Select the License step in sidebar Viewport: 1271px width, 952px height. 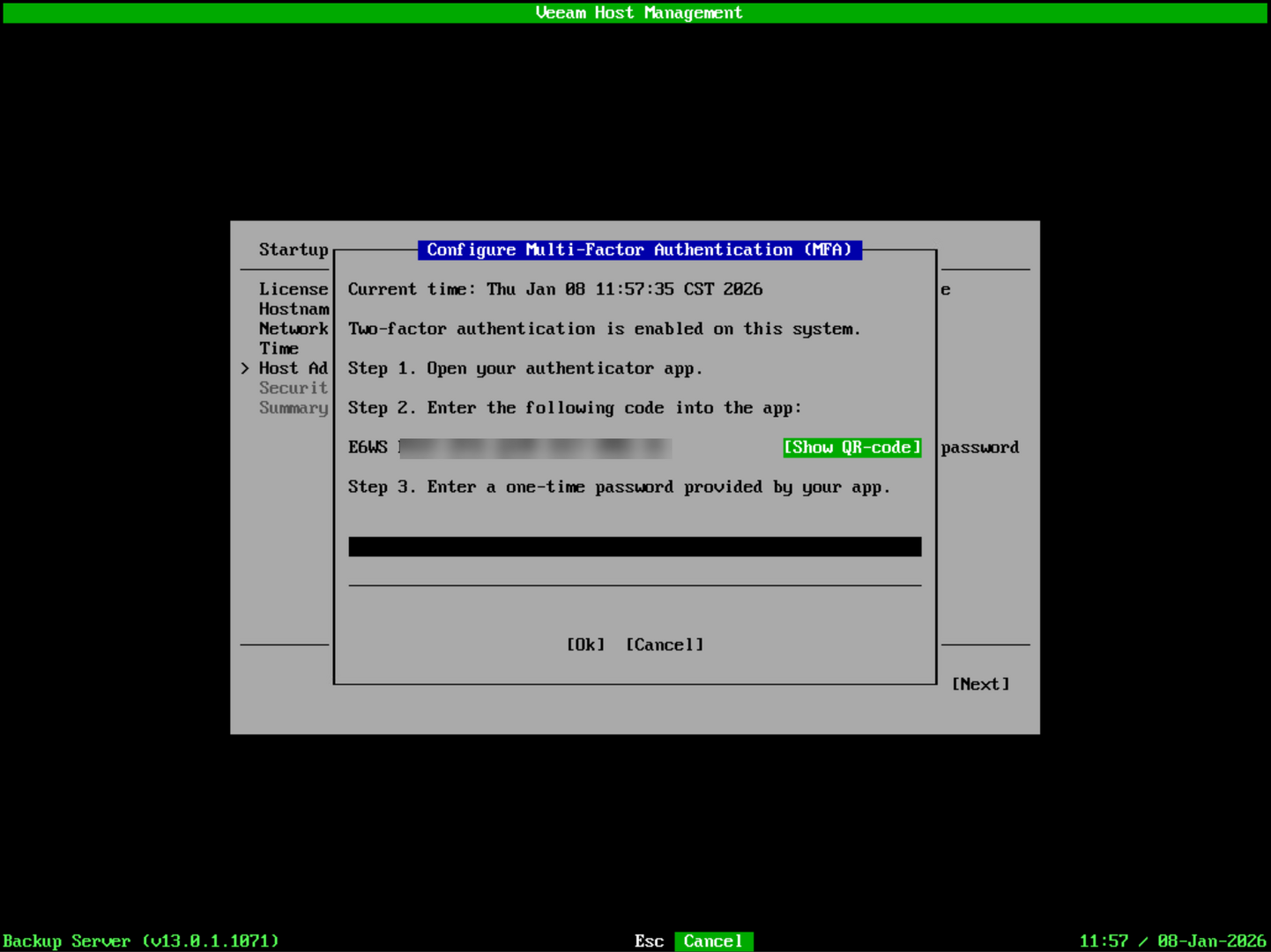click(294, 289)
